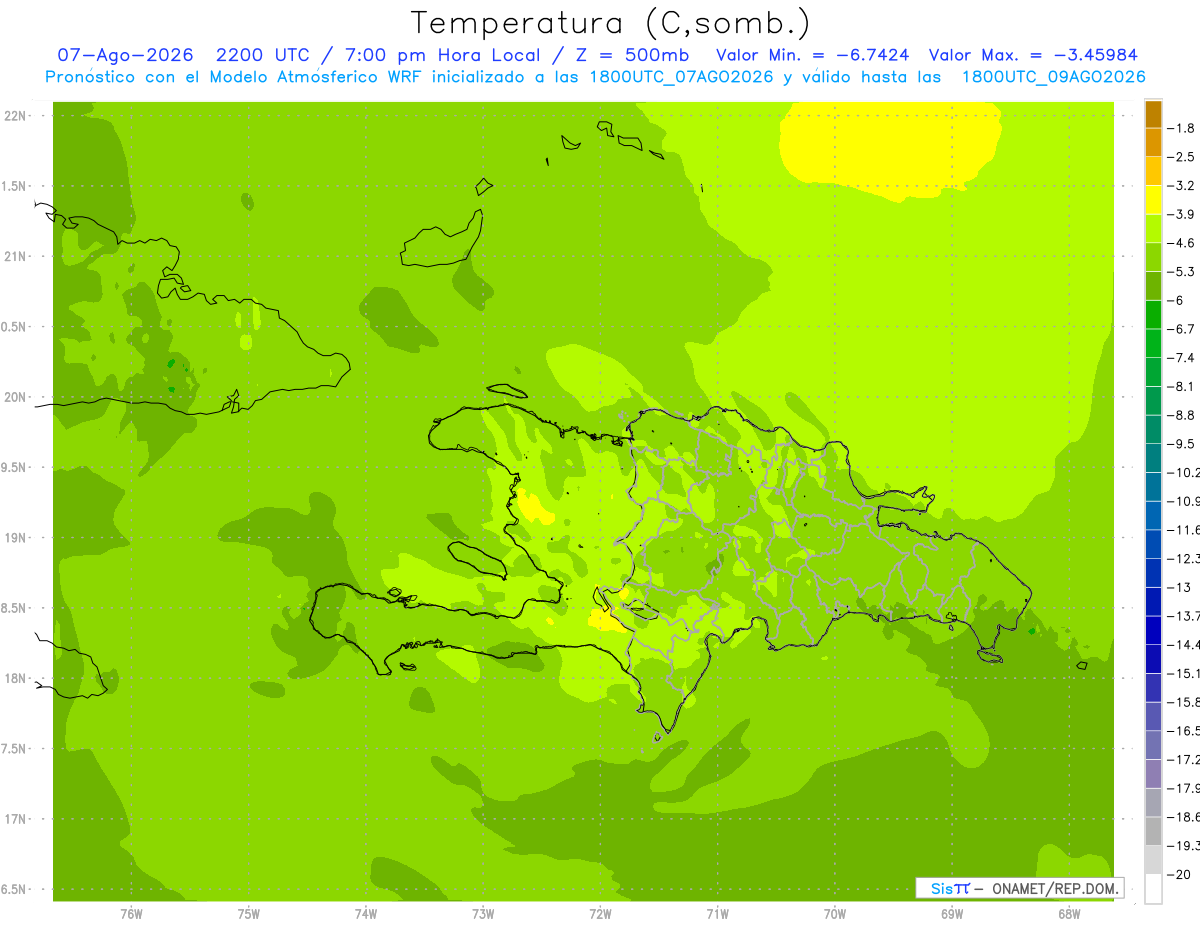This screenshot has width=1200, height=927.
Task: Click the valid-until time '1800UTC_09AGO2026'
Action: [1053, 77]
